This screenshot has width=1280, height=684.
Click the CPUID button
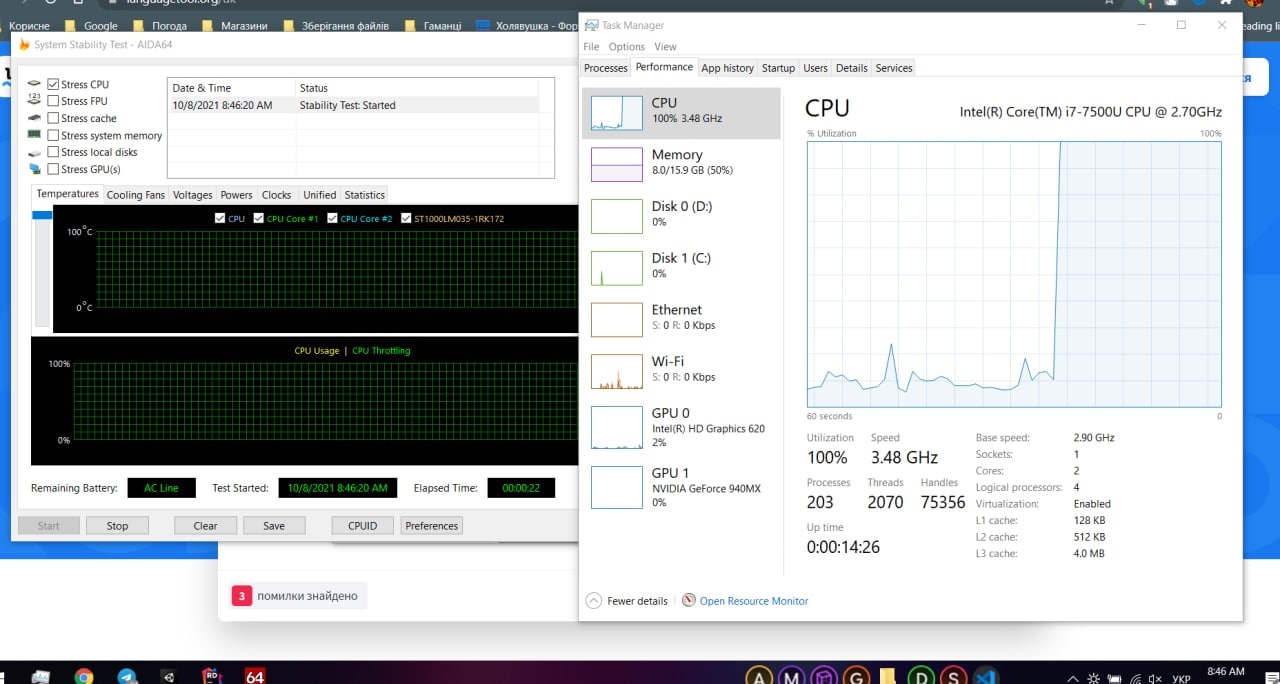tap(363, 525)
